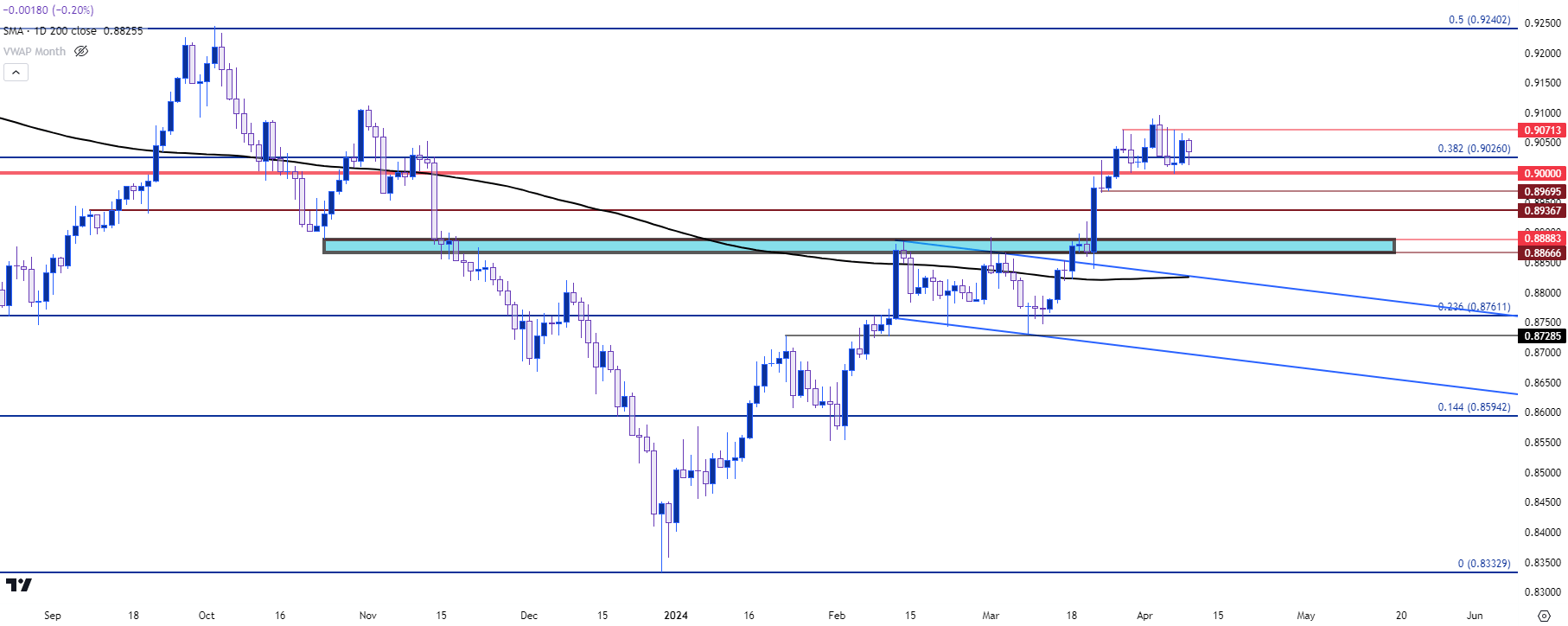This screenshot has width=1568, height=626.
Task: Click the price change -0.00180 (-0.20%) text
Action: coord(49,10)
